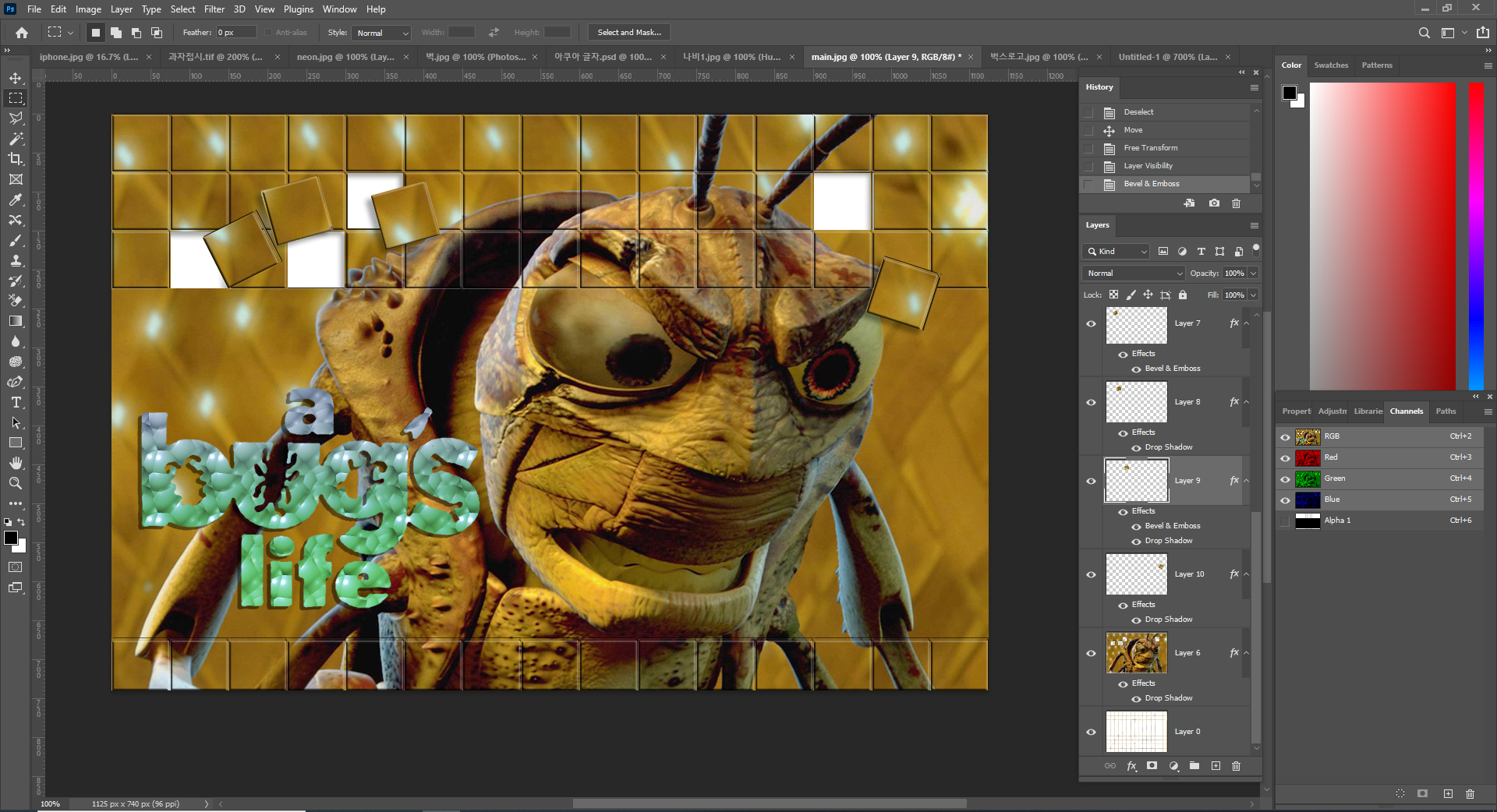Select the Zoom tool
The image size is (1497, 812).
click(x=16, y=483)
